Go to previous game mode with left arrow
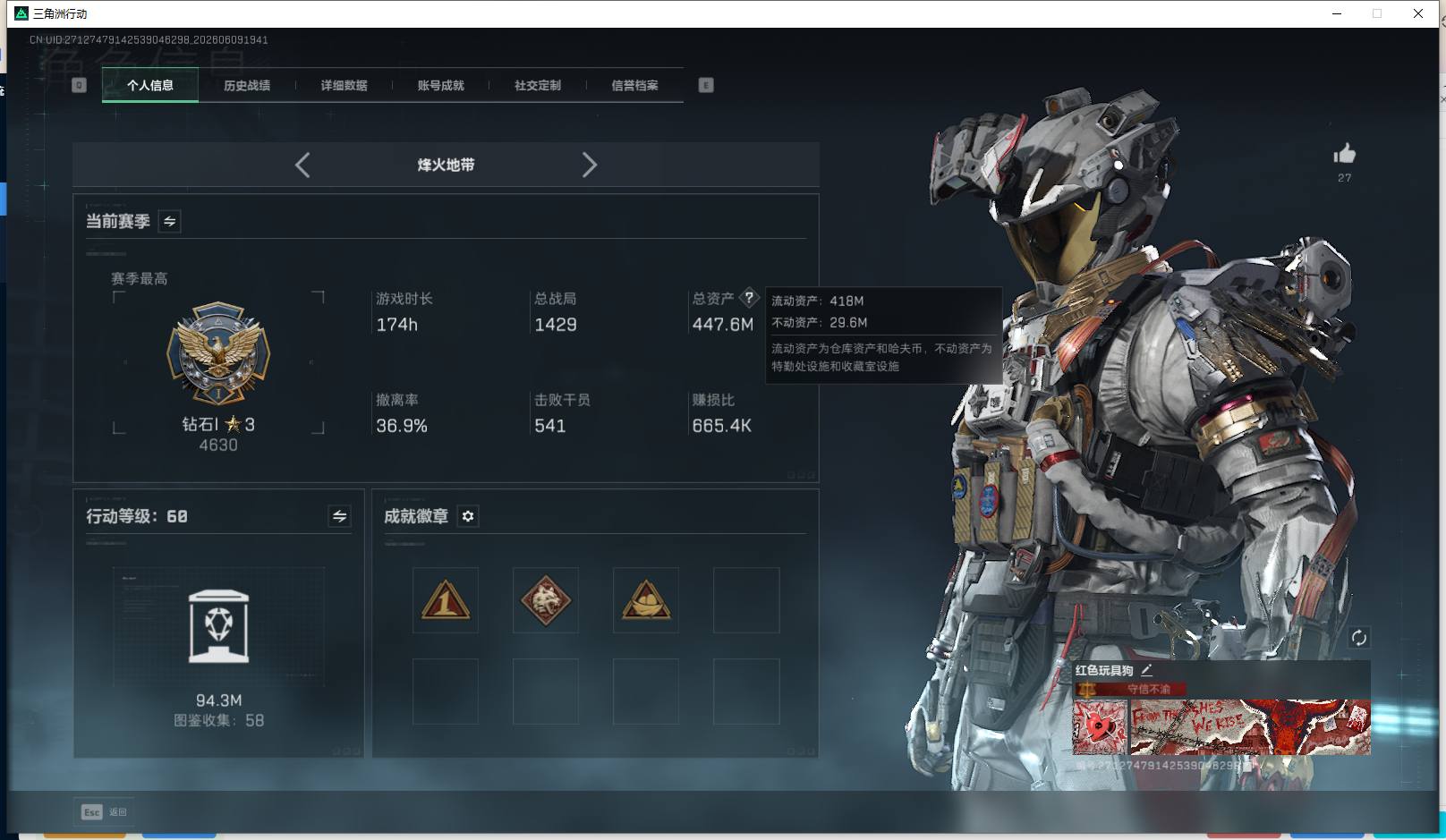Image resolution: width=1446 pixels, height=840 pixels. tap(302, 165)
